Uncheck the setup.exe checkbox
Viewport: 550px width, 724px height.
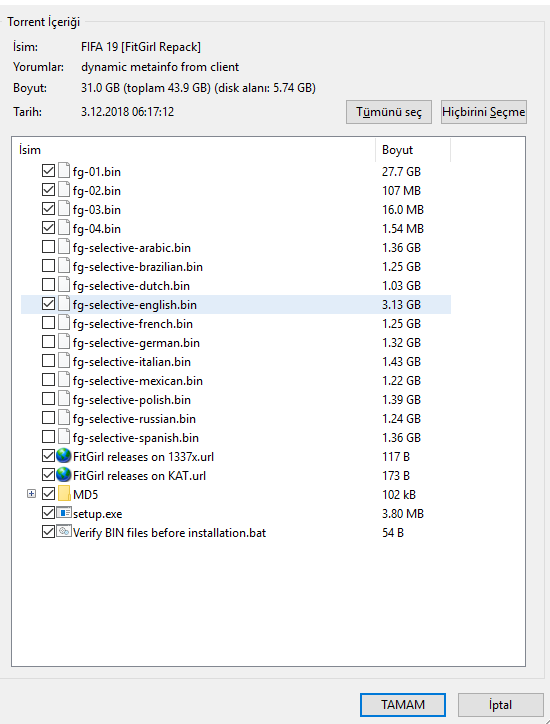point(48,513)
